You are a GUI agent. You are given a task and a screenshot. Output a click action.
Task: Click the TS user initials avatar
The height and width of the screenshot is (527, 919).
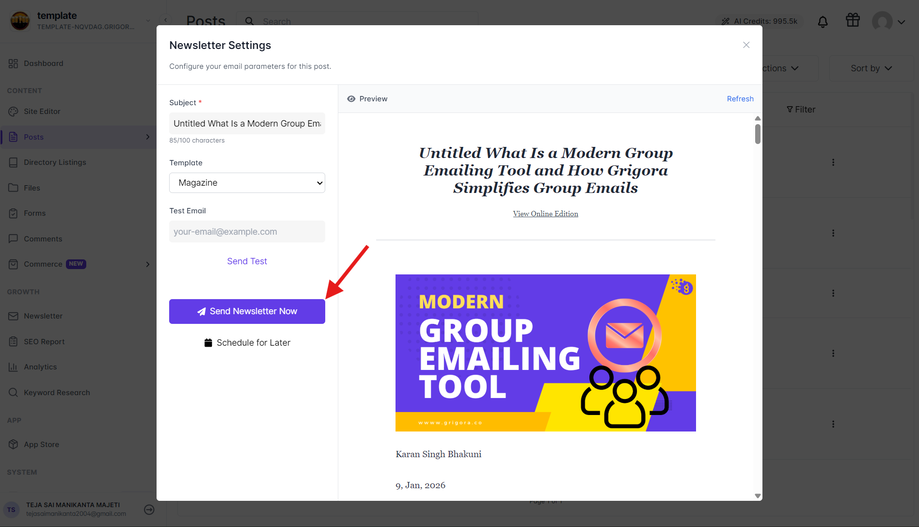click(11, 510)
